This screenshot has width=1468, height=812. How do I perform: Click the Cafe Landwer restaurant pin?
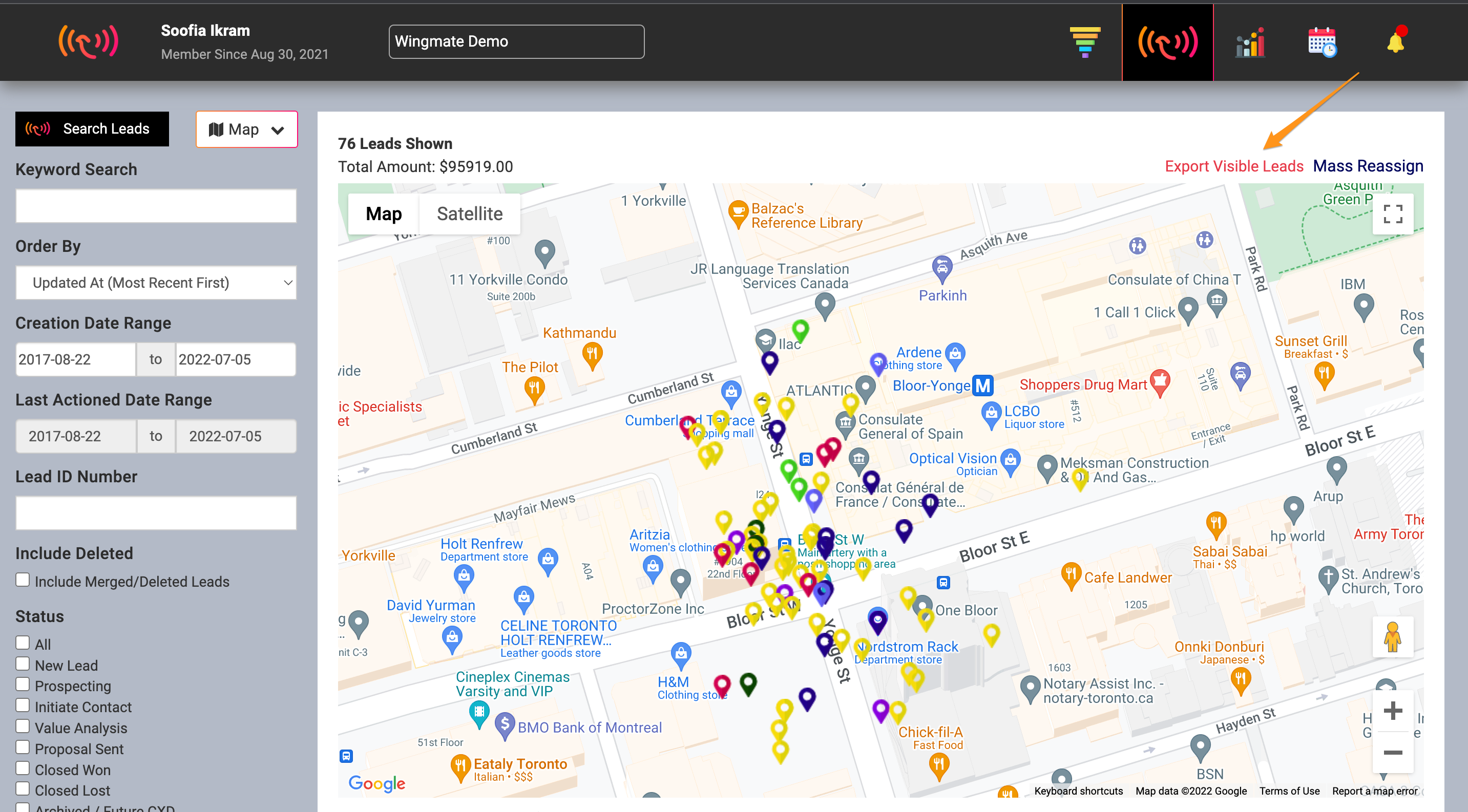1071,576
